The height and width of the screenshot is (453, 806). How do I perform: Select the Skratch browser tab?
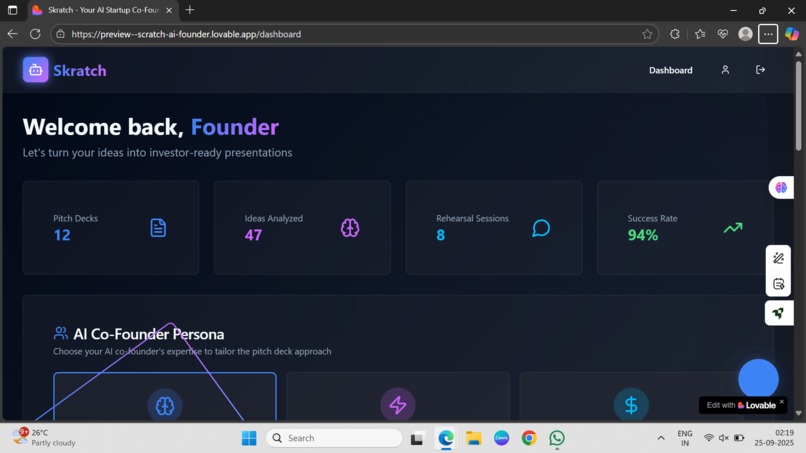tap(103, 10)
